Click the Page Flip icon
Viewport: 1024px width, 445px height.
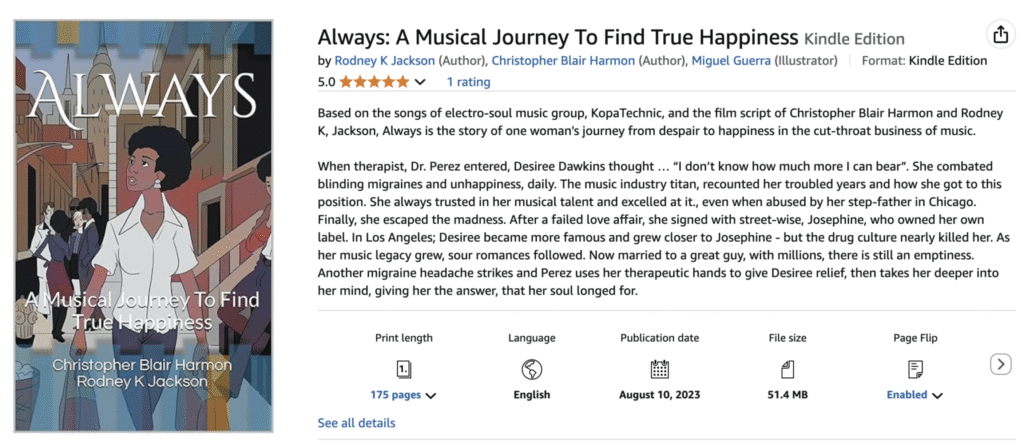click(914, 369)
